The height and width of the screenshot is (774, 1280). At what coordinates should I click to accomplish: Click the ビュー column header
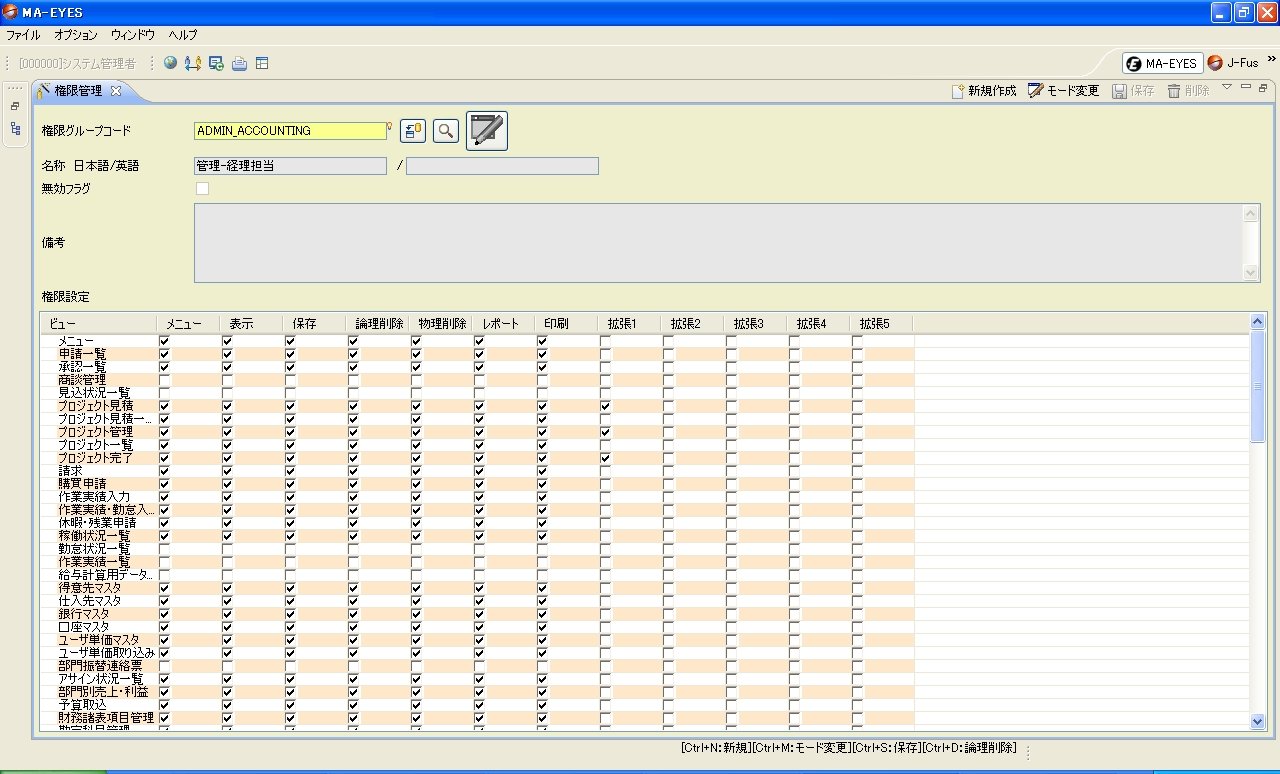(x=98, y=324)
